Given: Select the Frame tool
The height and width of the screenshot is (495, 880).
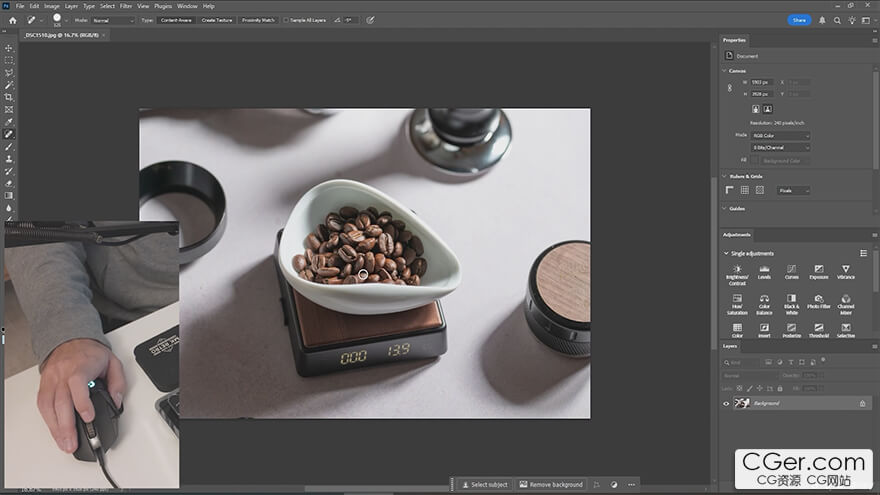Looking at the screenshot, I should tap(8, 109).
